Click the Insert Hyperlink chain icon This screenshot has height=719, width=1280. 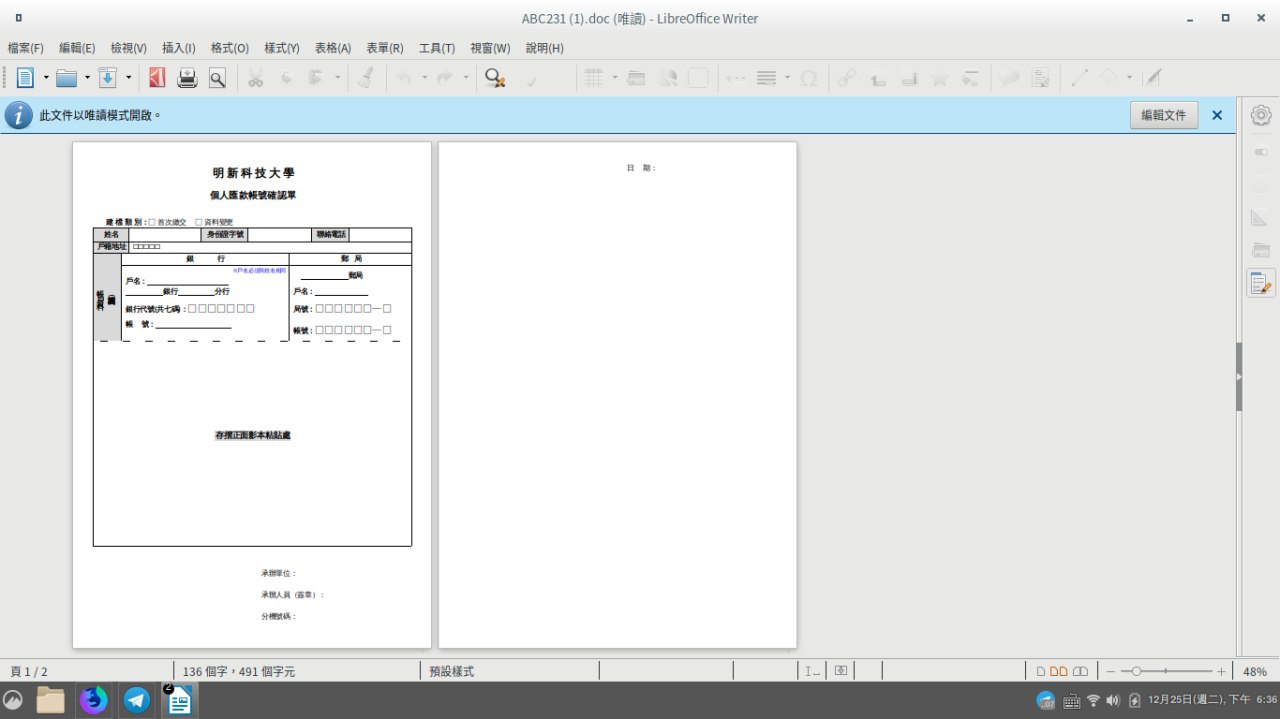(847, 78)
